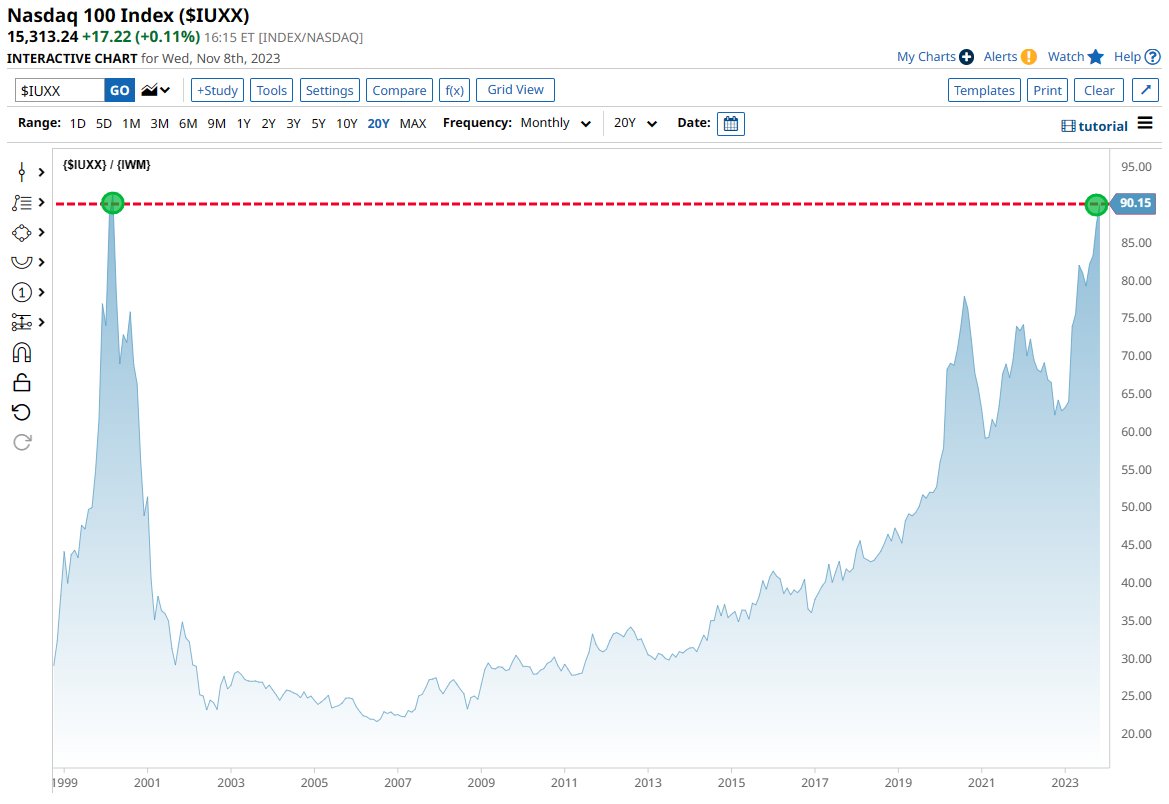Open the My Charts link
Image resolution: width=1169 pixels, height=804 pixels.
click(x=926, y=57)
